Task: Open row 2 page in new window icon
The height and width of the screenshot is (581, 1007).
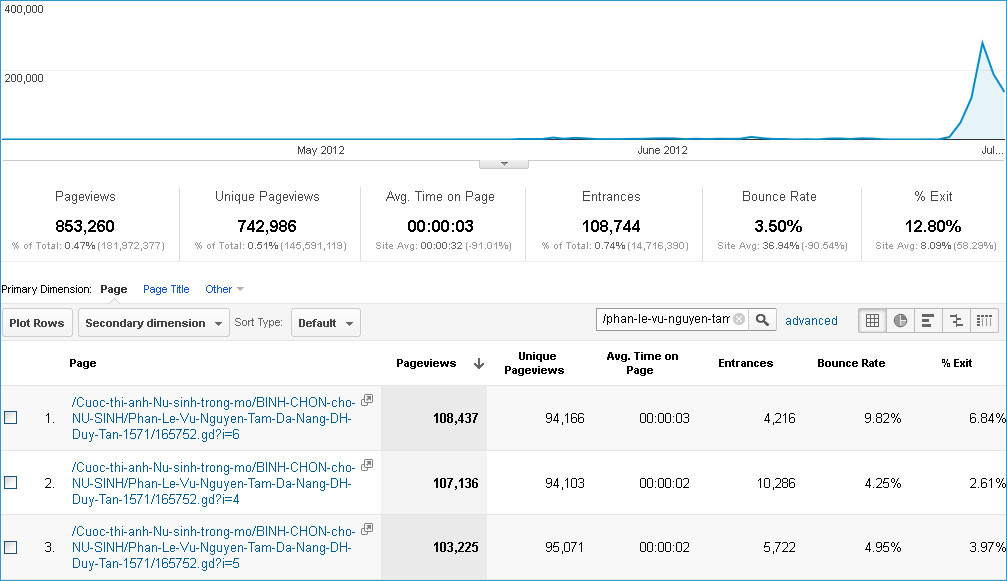Action: tap(367, 465)
